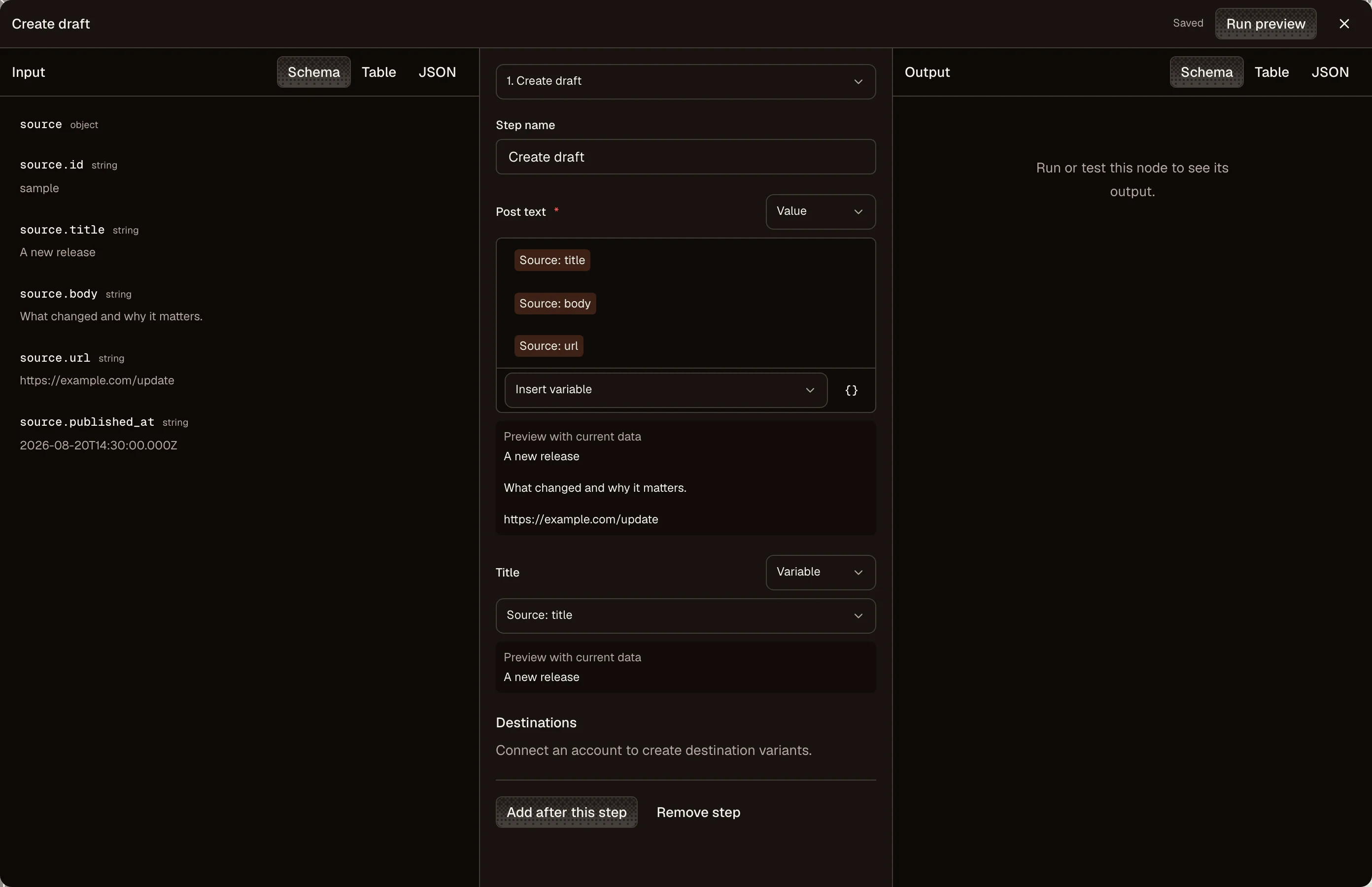This screenshot has height=887, width=1372.
Task: Open the '1. Create draft' step selector
Action: point(686,81)
